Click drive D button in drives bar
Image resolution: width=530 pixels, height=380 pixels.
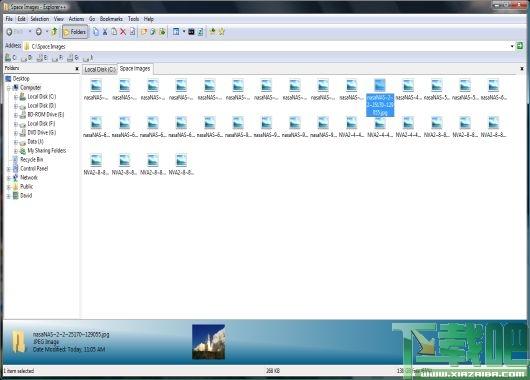coord(27,58)
